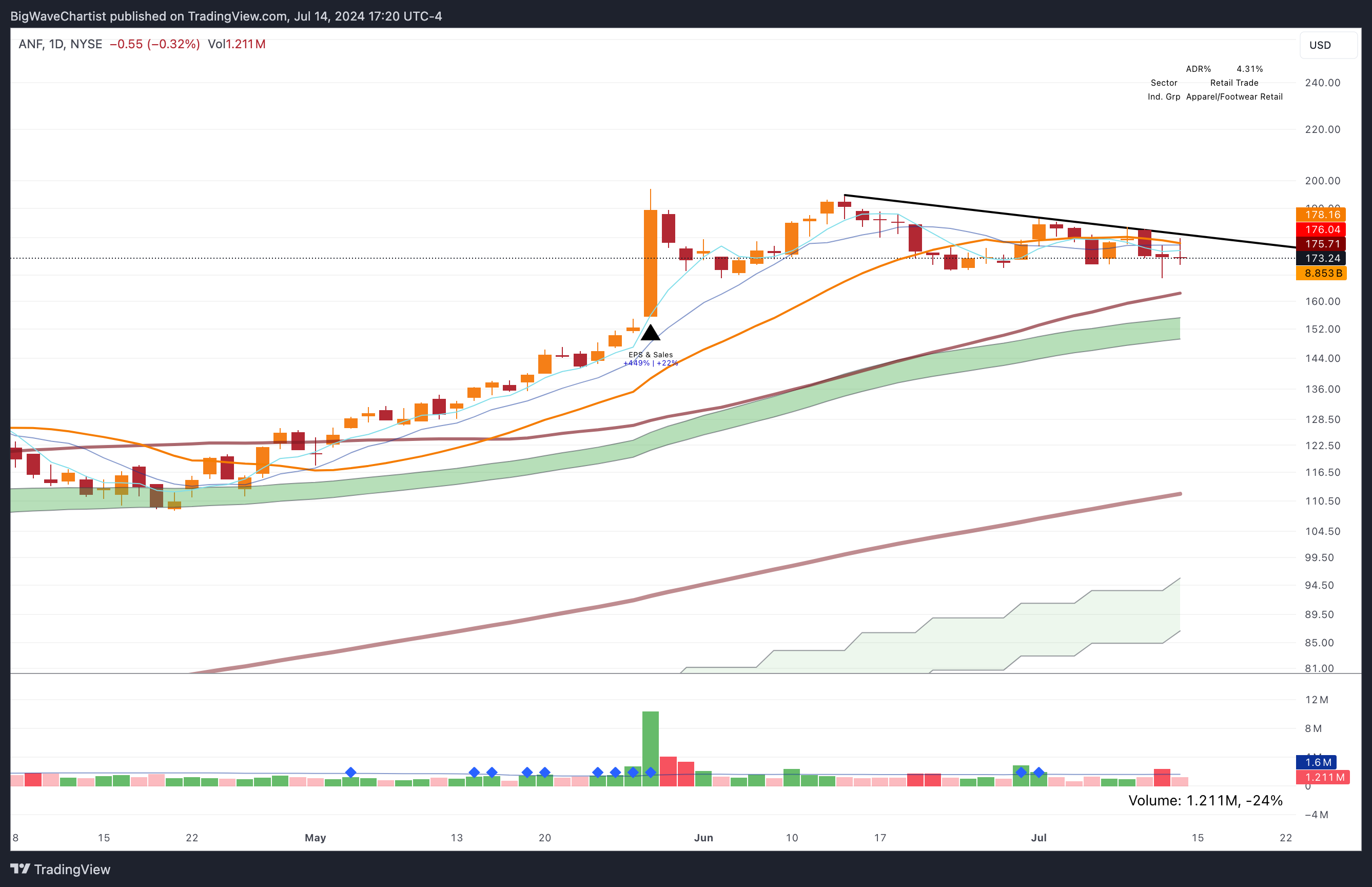
Task: Click the Volume: 1.211M, -24% readout
Action: (x=1205, y=801)
